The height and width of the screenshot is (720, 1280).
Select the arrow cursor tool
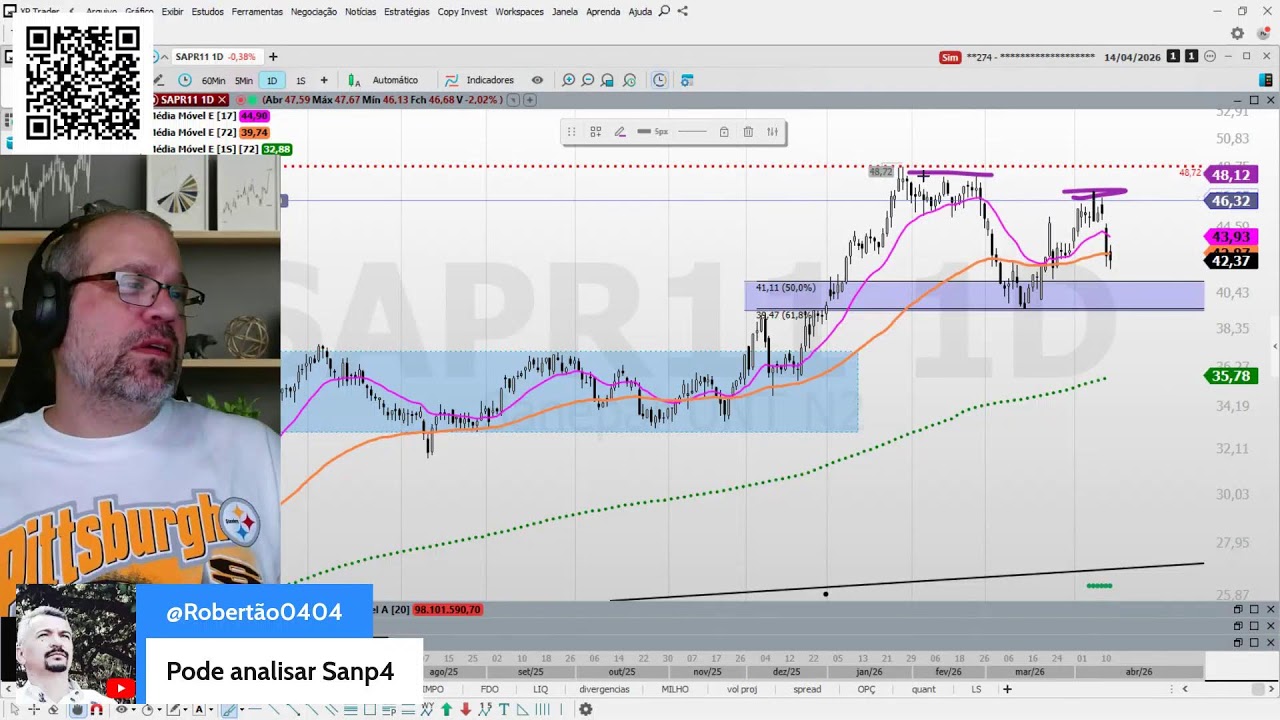[15, 709]
